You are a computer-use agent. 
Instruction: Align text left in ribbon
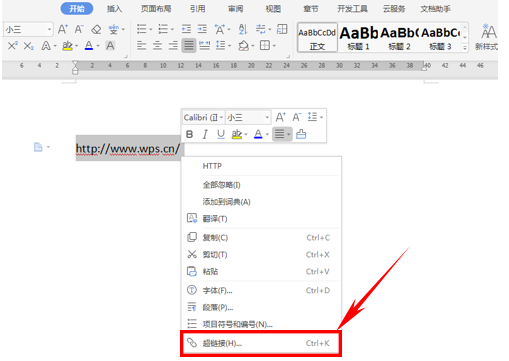pos(141,45)
